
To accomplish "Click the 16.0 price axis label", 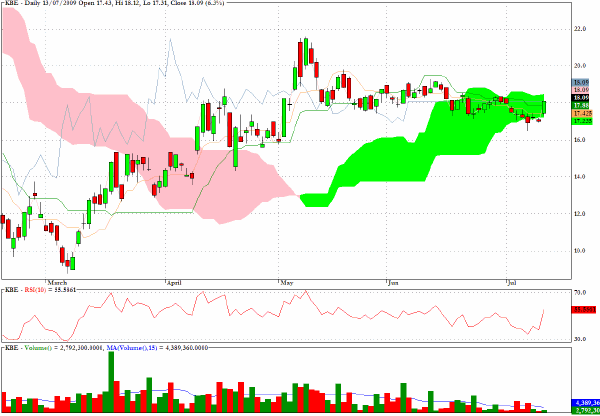I will (579, 140).
